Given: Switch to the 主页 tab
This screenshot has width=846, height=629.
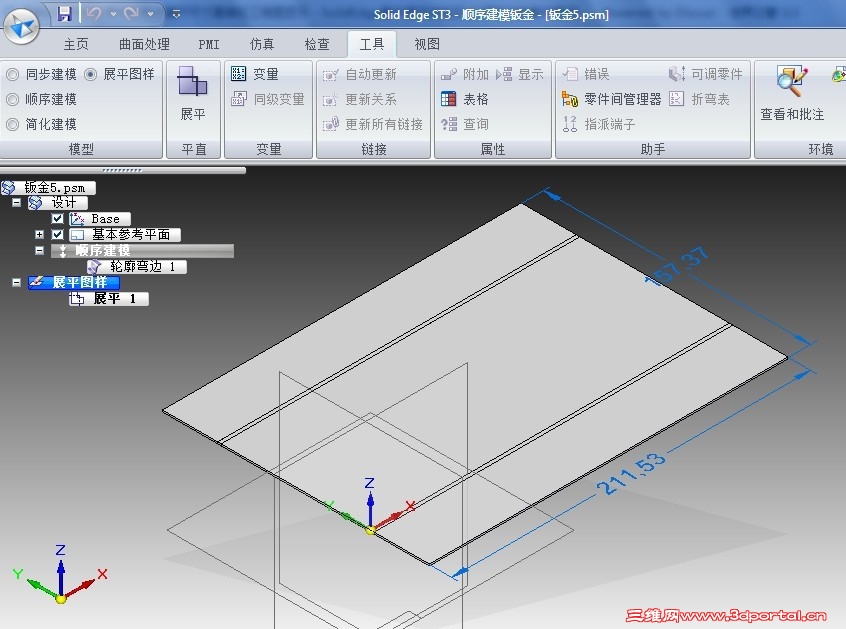Looking at the screenshot, I should pos(76,44).
